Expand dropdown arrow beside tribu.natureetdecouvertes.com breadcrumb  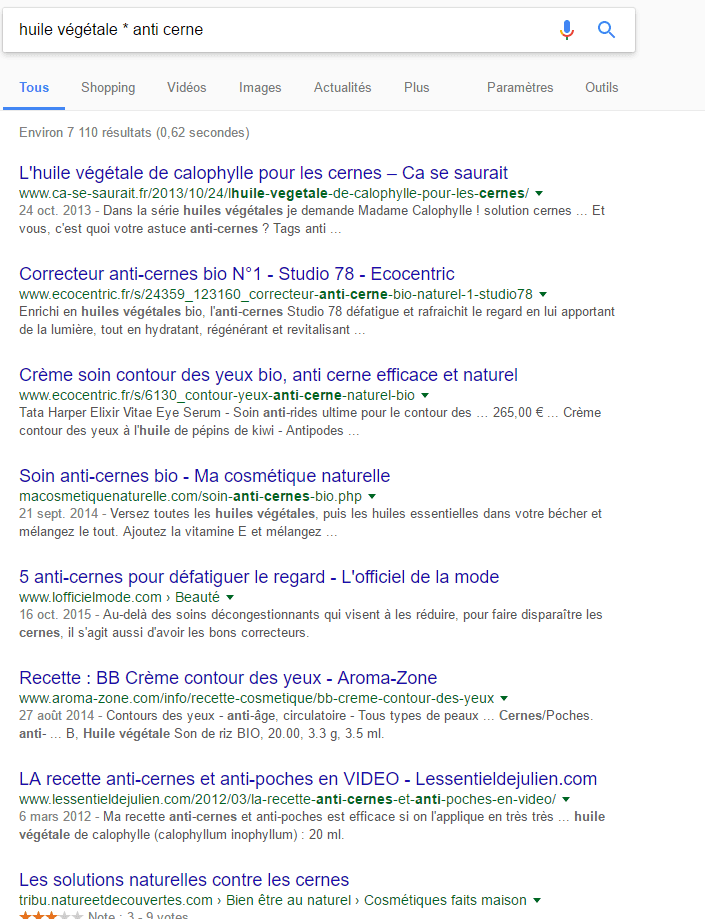click(x=536, y=900)
